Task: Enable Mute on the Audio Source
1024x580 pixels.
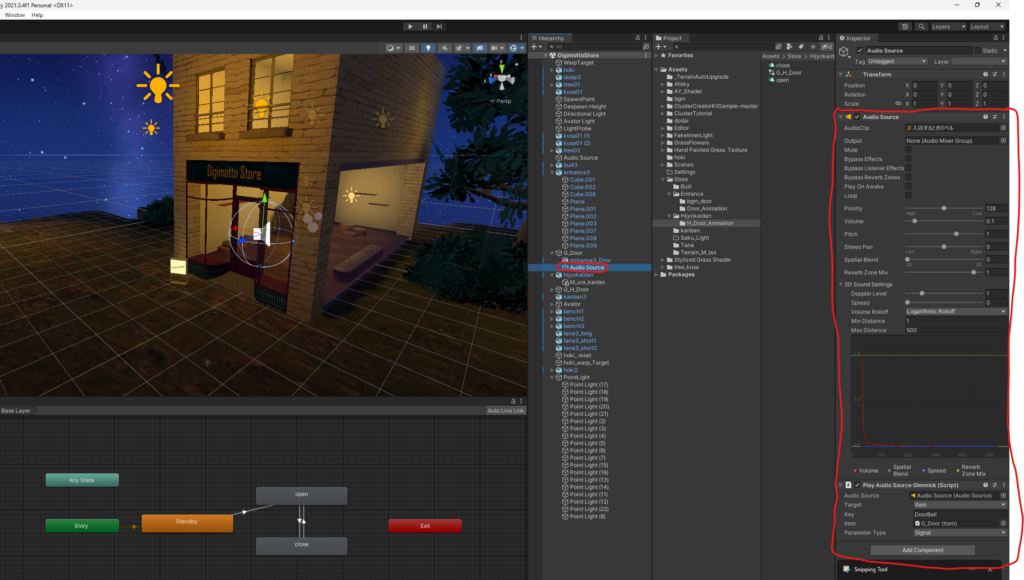Action: coord(908,150)
